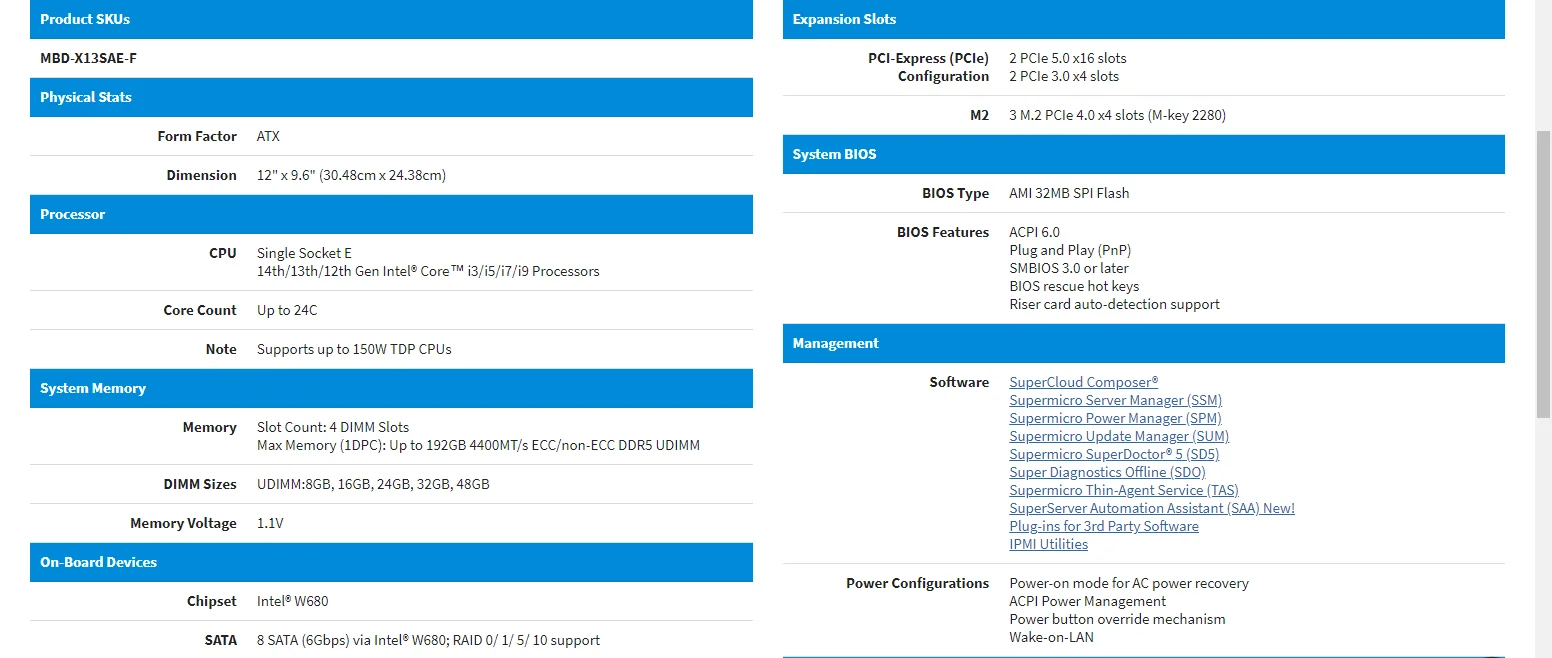Open Supermicro SuperDoctor 5 (SD5) link
The width and height of the screenshot is (1552, 658).
coord(1114,454)
